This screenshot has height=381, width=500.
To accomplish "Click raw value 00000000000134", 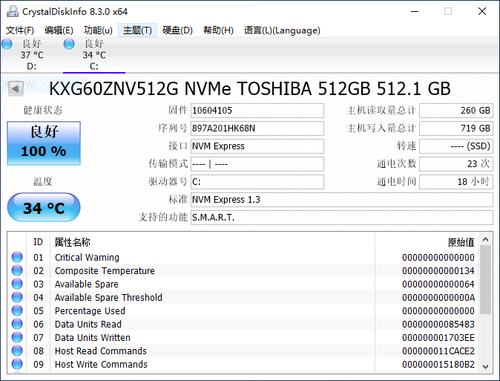I will tap(438, 271).
